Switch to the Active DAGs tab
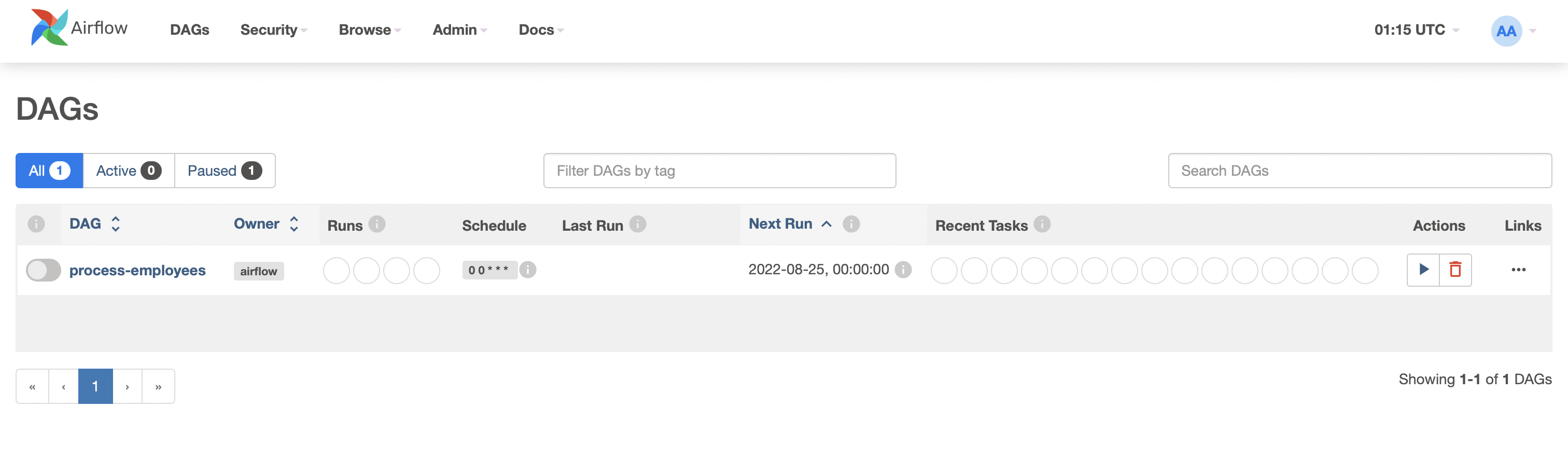Viewport: 1568px width, 449px height. pyautogui.click(x=129, y=171)
